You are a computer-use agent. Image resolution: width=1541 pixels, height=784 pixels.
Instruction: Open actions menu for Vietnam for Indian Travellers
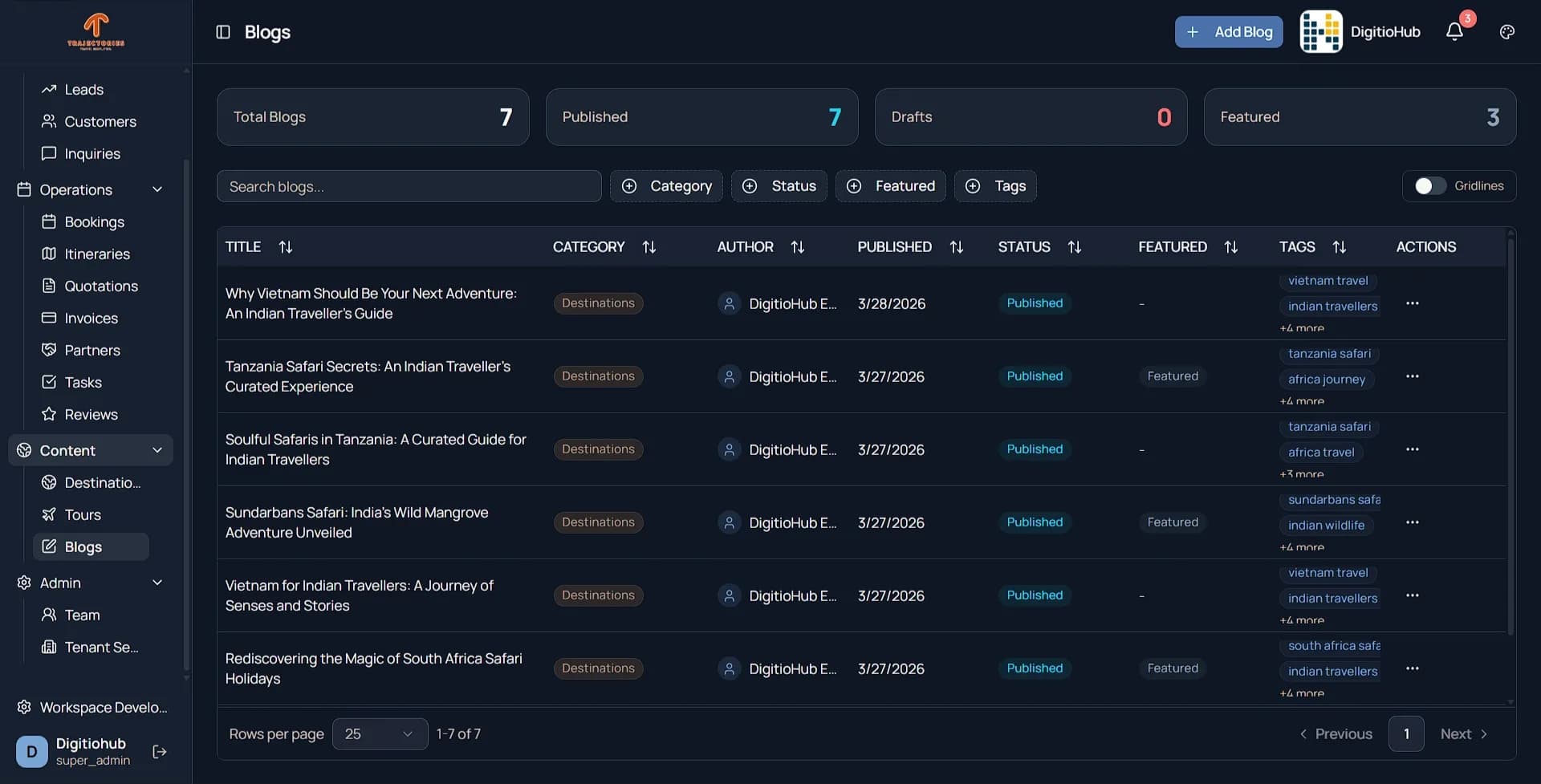tap(1413, 595)
